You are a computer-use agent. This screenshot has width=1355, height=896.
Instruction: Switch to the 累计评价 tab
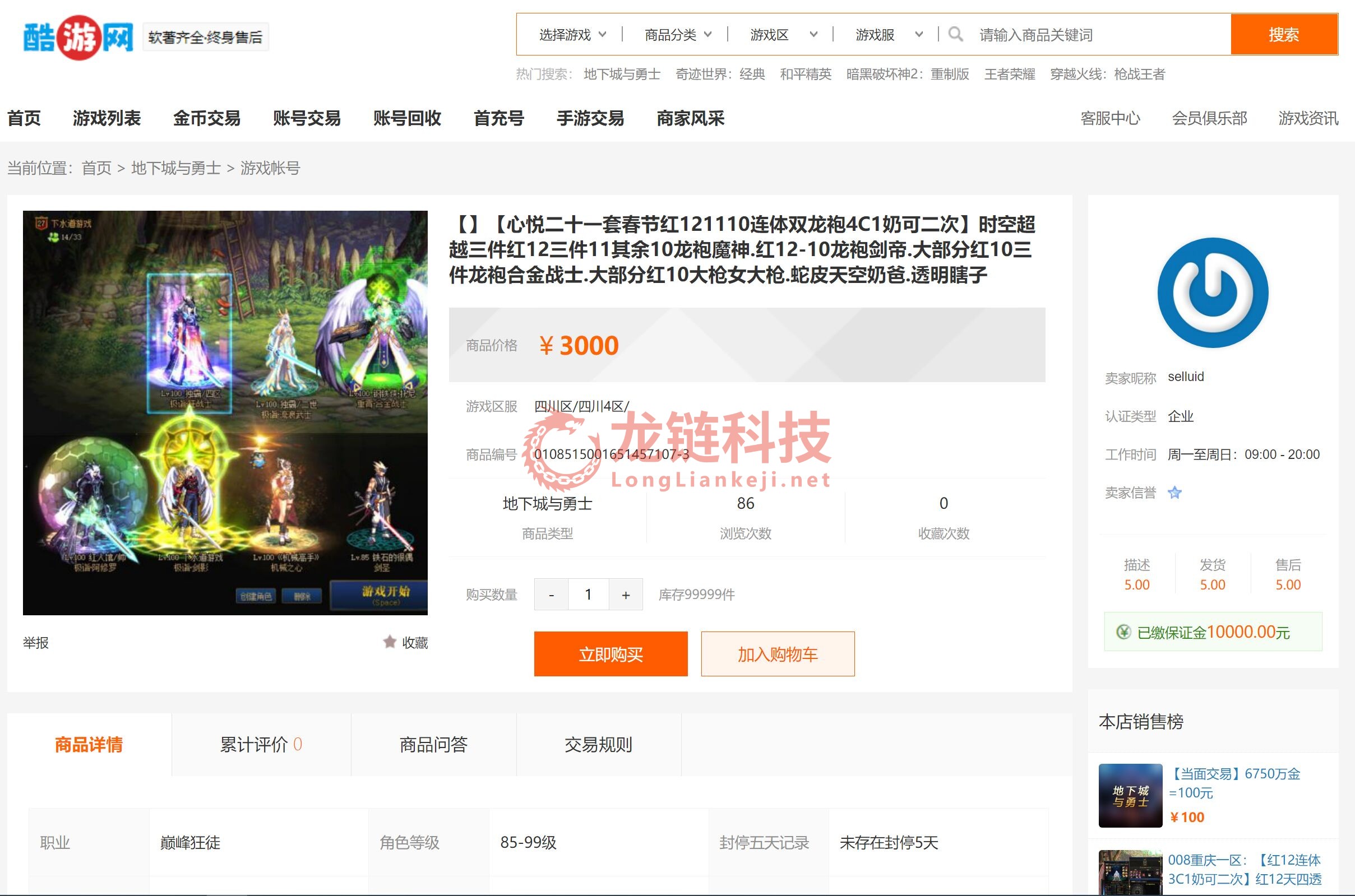coord(261,745)
